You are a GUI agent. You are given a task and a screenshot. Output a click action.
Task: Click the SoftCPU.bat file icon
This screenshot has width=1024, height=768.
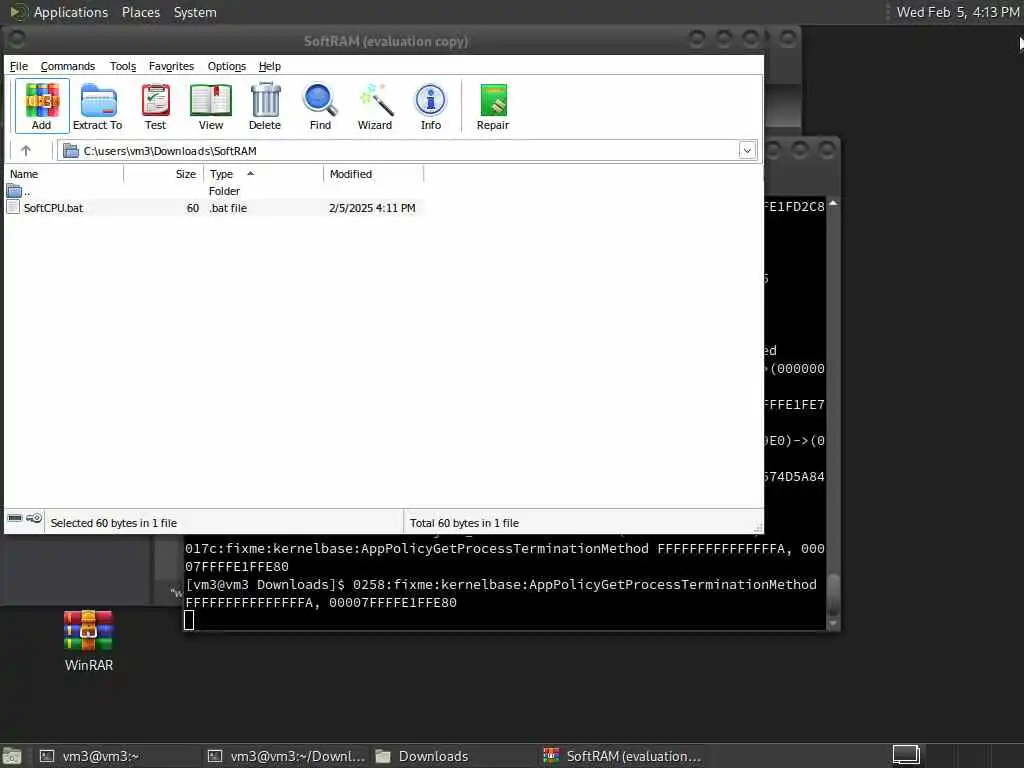[13, 208]
